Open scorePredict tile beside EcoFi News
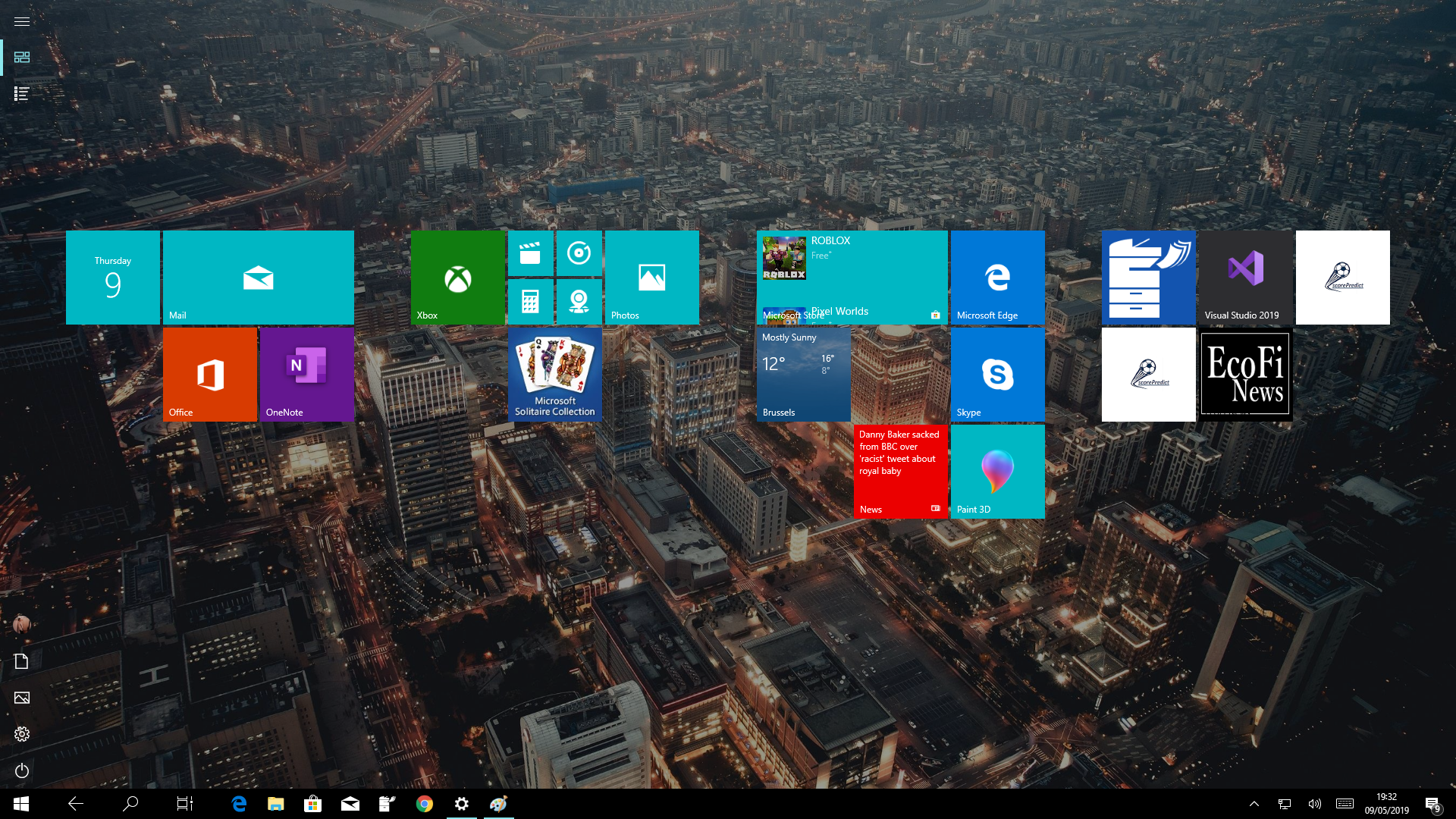Image resolution: width=1456 pixels, height=819 pixels. 1149,375
